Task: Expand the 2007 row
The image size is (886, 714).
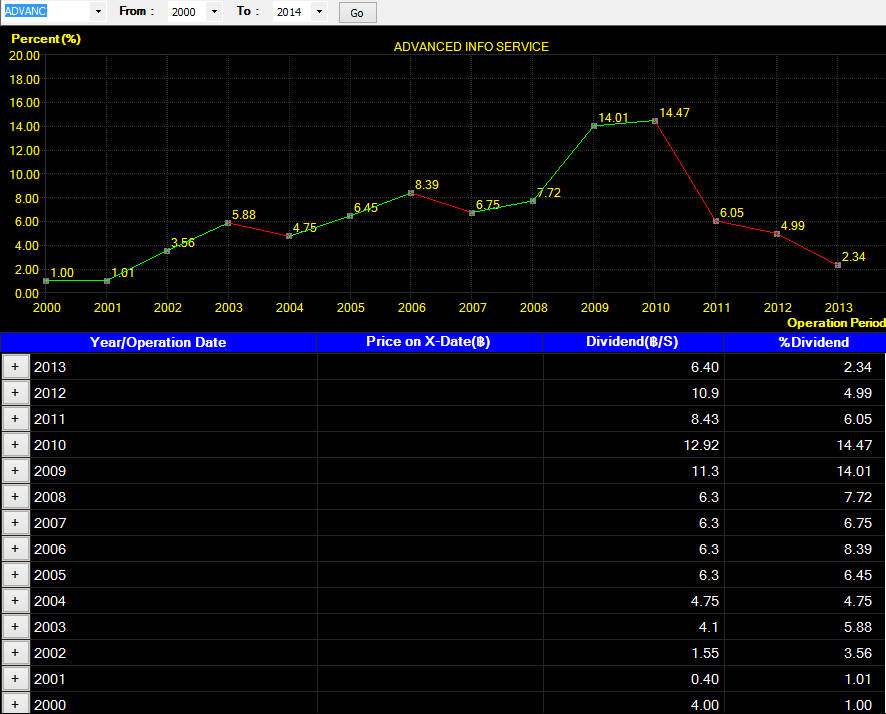Action: (15, 523)
